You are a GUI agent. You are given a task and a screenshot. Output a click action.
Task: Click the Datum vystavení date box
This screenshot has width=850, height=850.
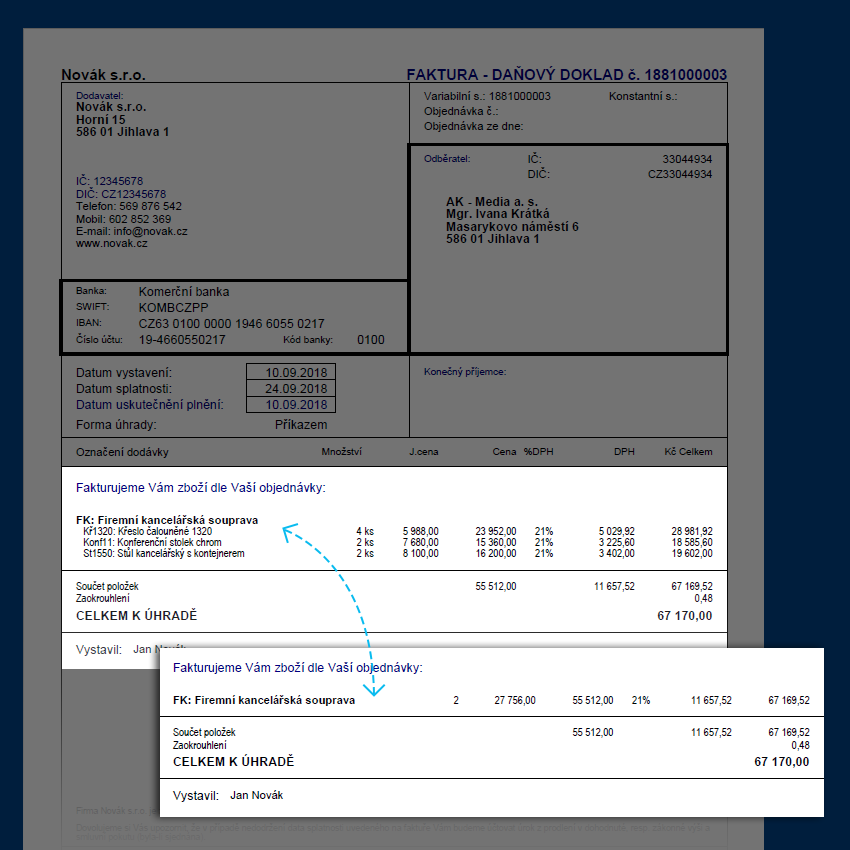coord(291,372)
